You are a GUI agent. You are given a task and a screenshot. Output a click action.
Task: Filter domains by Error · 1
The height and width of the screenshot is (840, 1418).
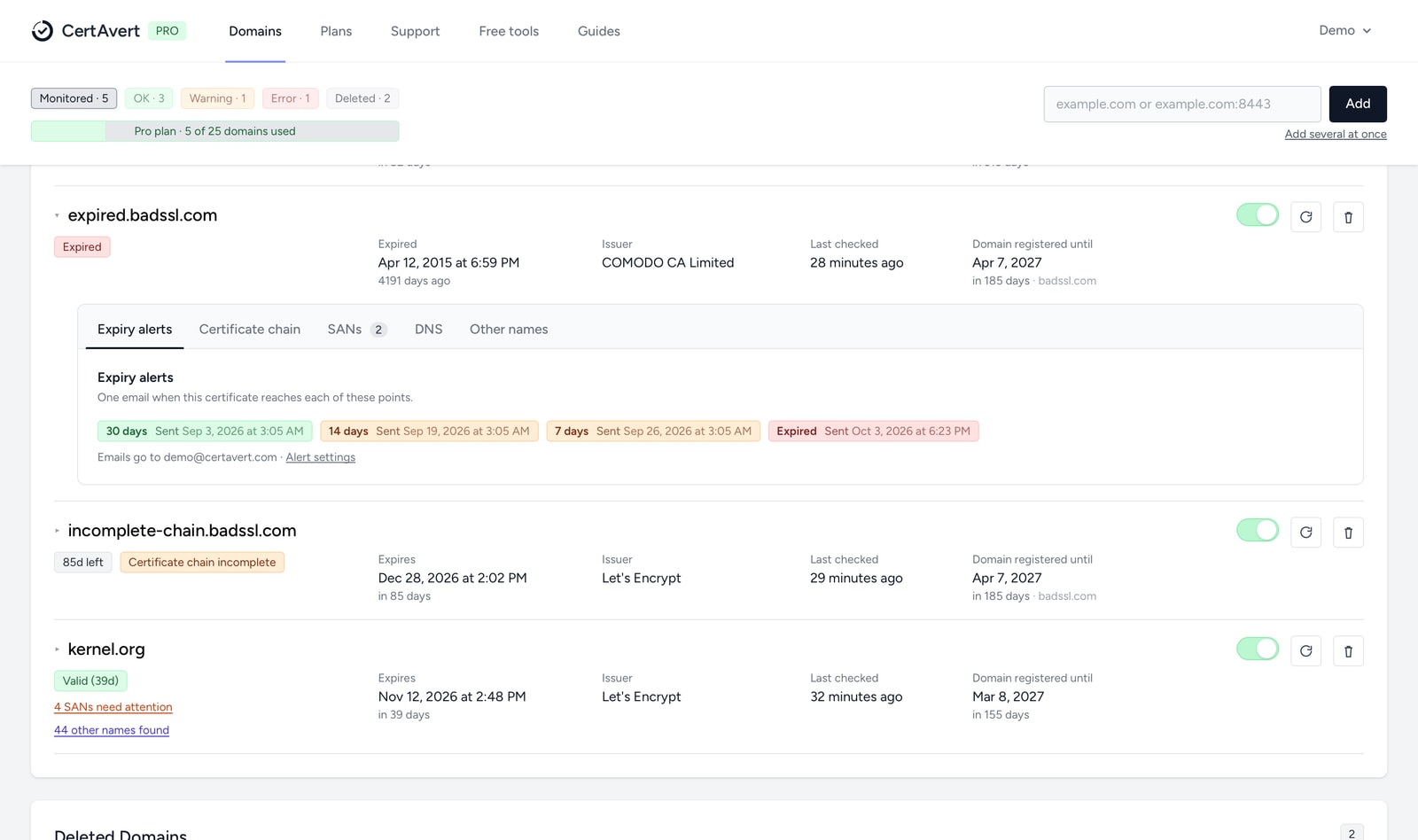(291, 98)
